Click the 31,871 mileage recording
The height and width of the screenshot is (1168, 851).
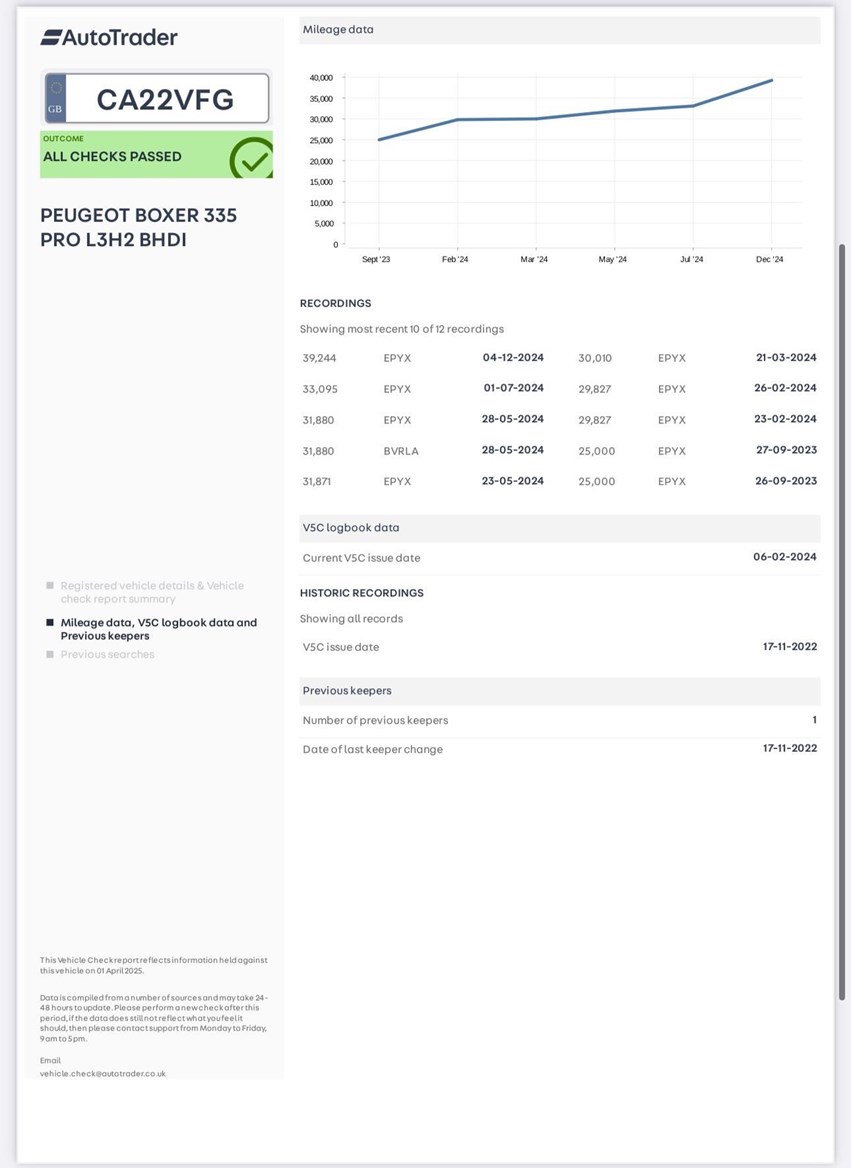point(317,482)
